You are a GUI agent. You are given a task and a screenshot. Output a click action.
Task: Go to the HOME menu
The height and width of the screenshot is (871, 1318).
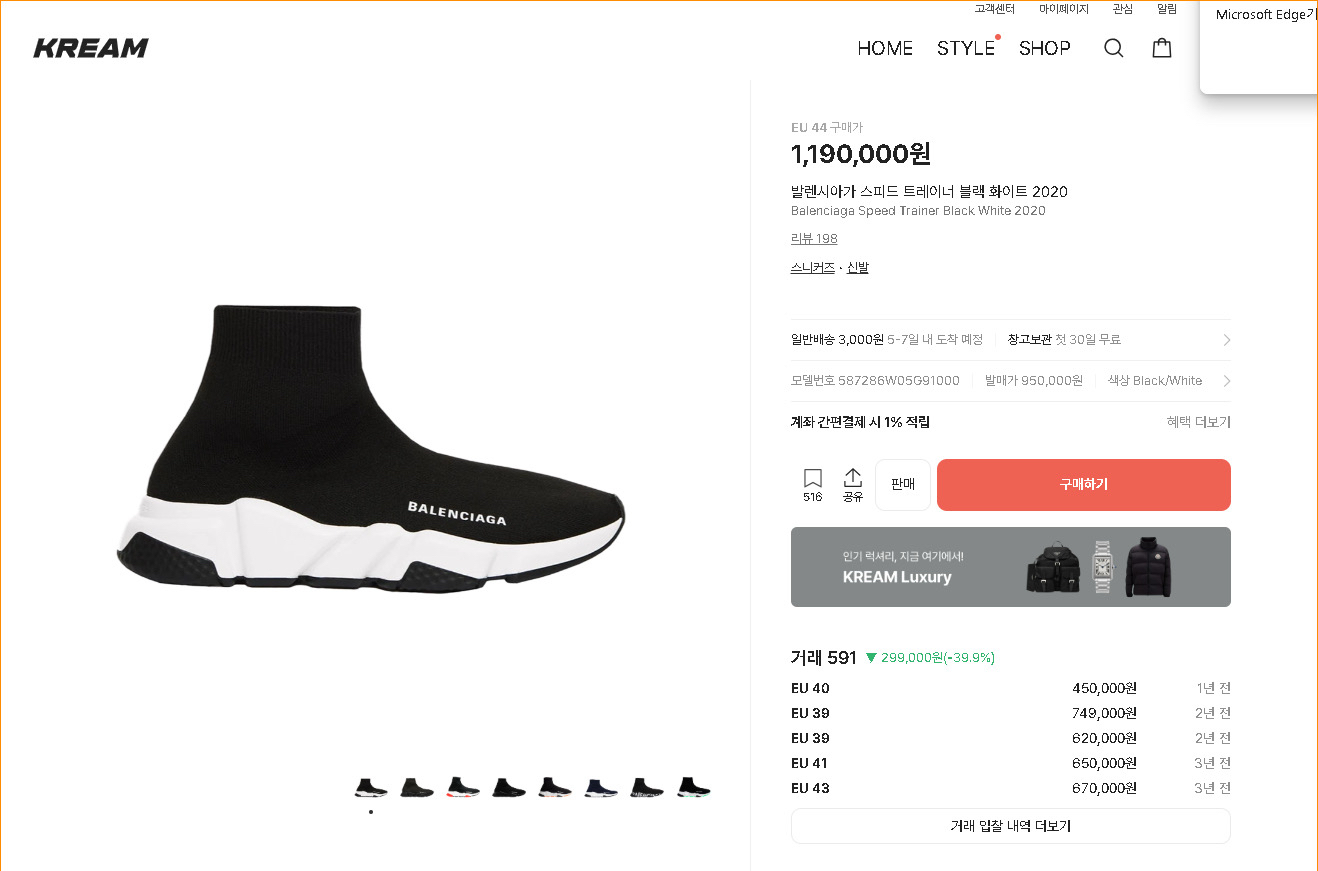tap(885, 48)
